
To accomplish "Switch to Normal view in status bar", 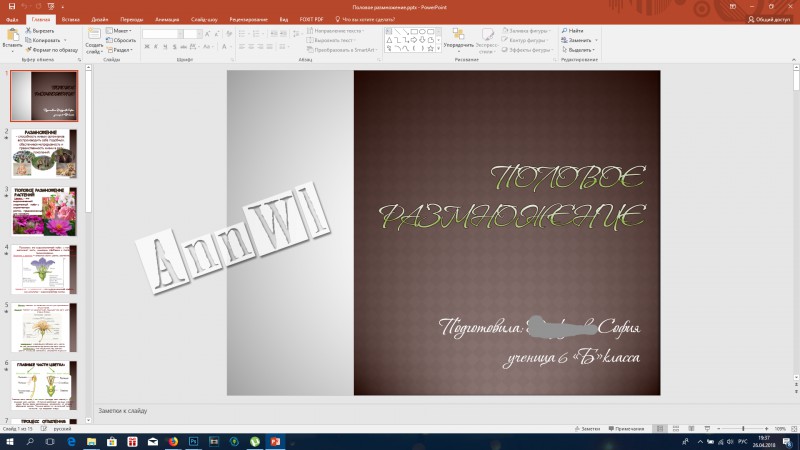I will click(x=660, y=429).
